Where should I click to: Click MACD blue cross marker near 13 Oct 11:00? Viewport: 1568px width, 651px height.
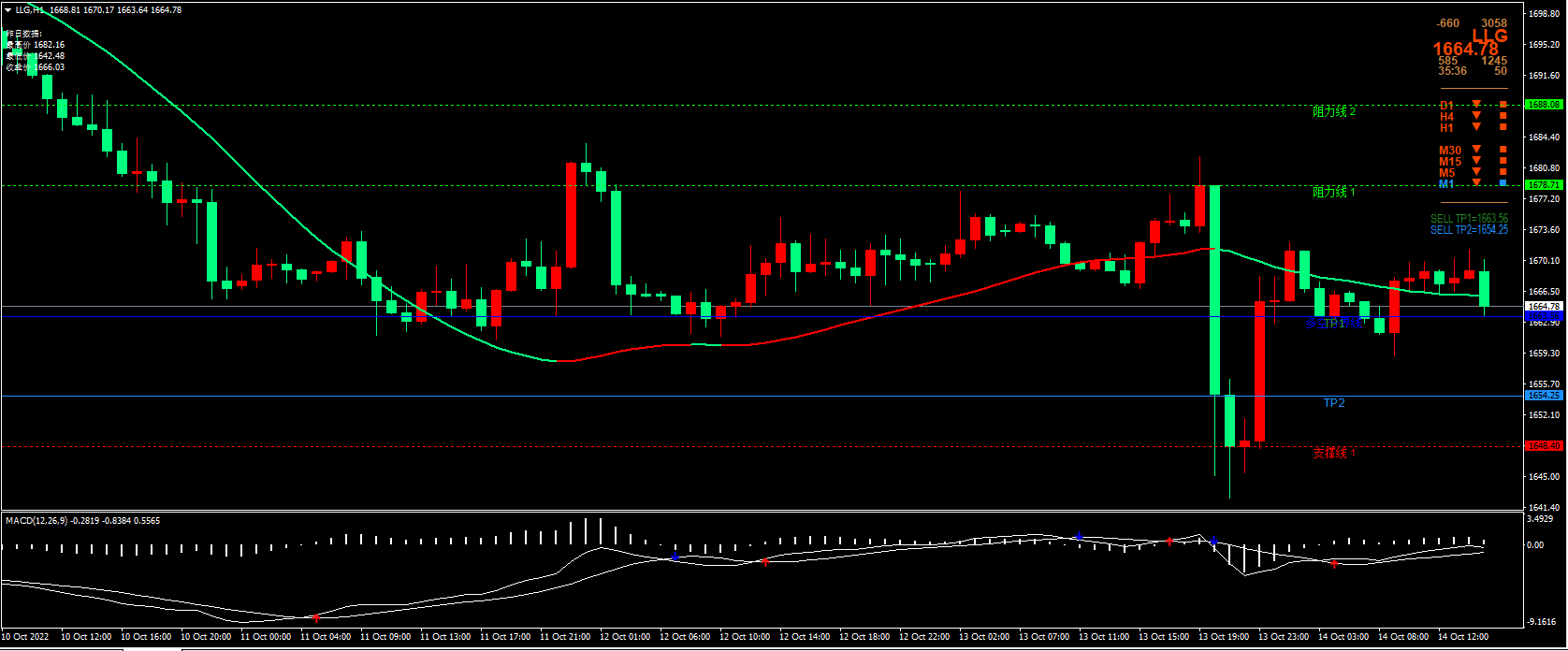click(1079, 537)
